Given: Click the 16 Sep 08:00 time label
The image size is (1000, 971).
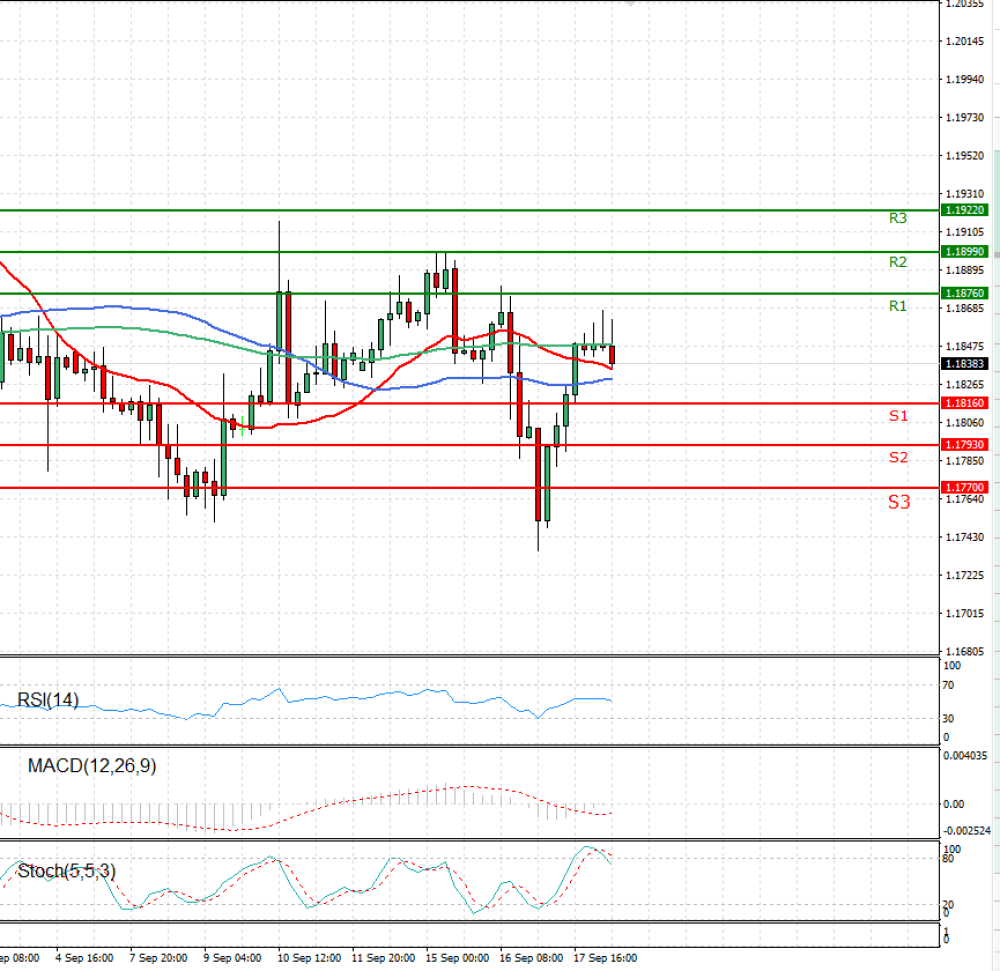Looking at the screenshot, I should point(531,958).
